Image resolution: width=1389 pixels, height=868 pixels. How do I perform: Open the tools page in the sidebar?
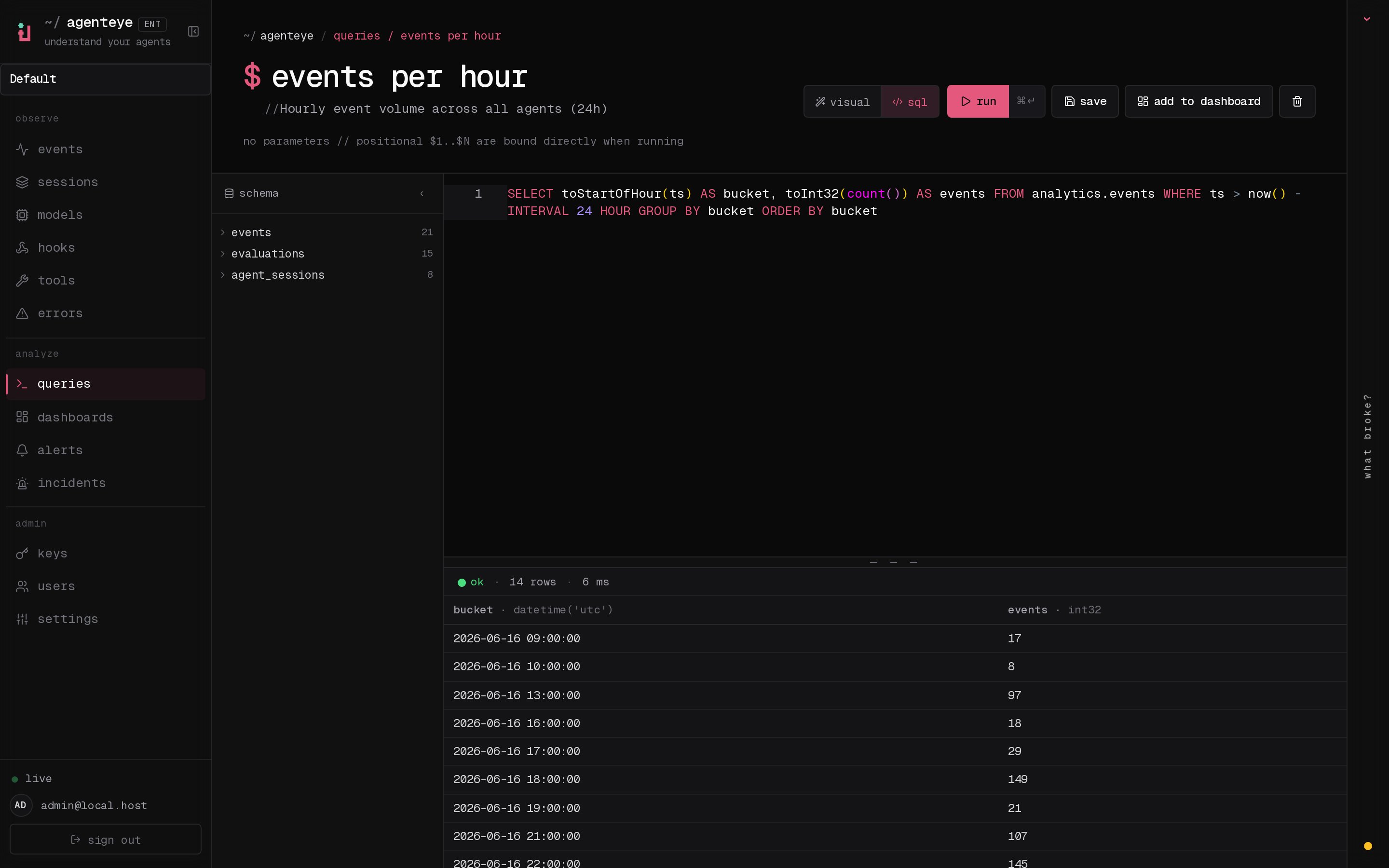tap(106, 280)
